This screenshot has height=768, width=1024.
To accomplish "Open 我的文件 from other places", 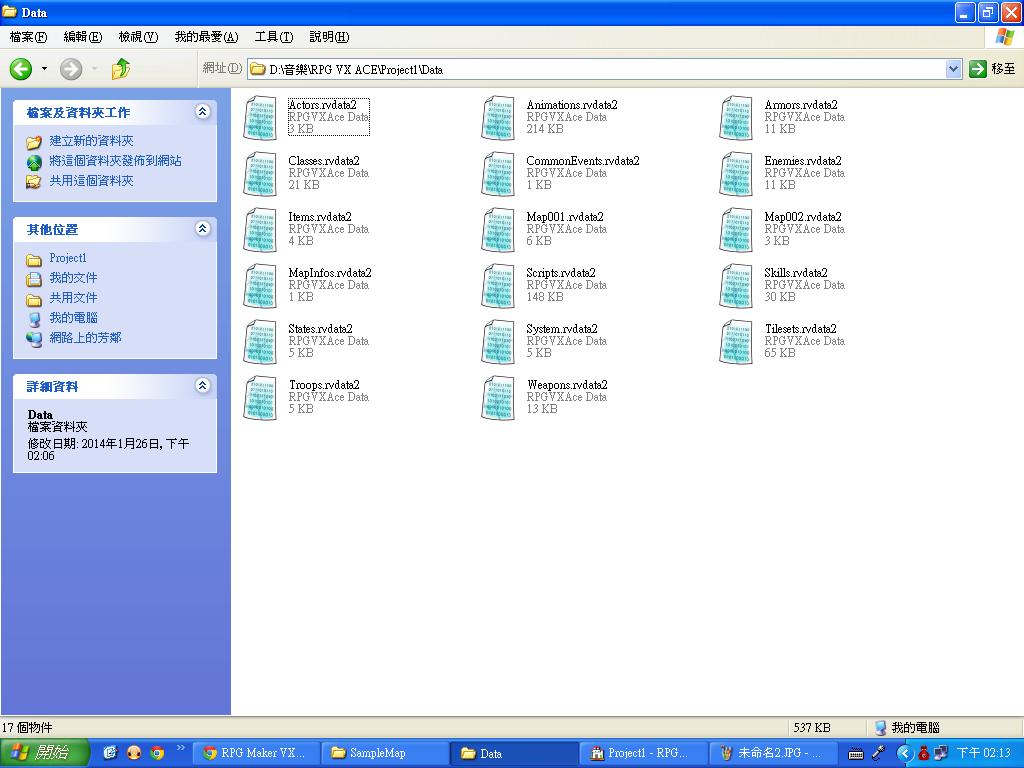I will 73,278.
